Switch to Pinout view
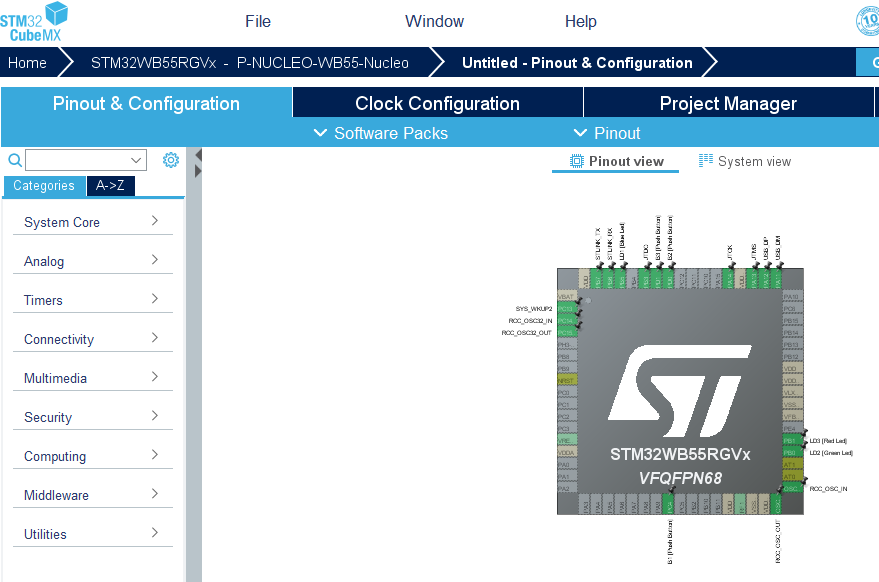 [x=617, y=161]
